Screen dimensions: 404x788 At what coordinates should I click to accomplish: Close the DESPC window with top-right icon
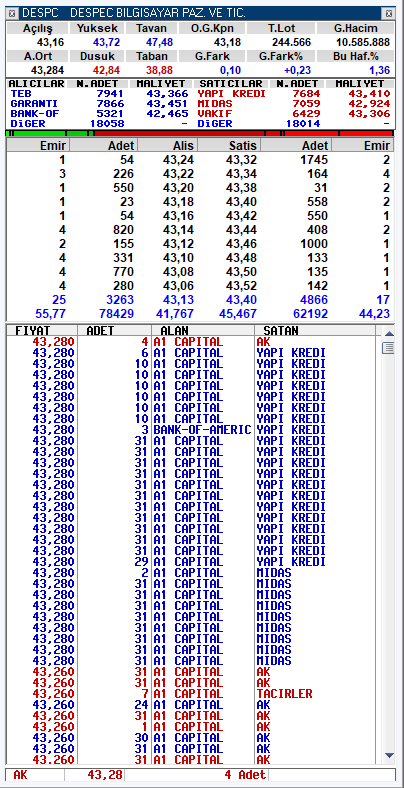pyautogui.click(x=388, y=14)
